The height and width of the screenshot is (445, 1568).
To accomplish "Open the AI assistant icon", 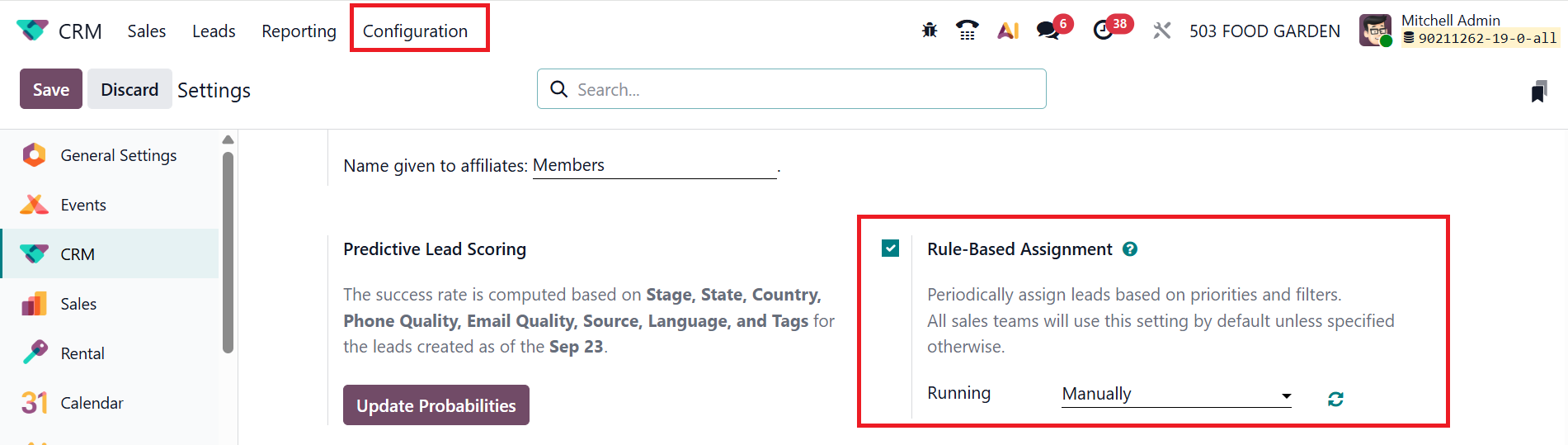I will [x=1008, y=31].
